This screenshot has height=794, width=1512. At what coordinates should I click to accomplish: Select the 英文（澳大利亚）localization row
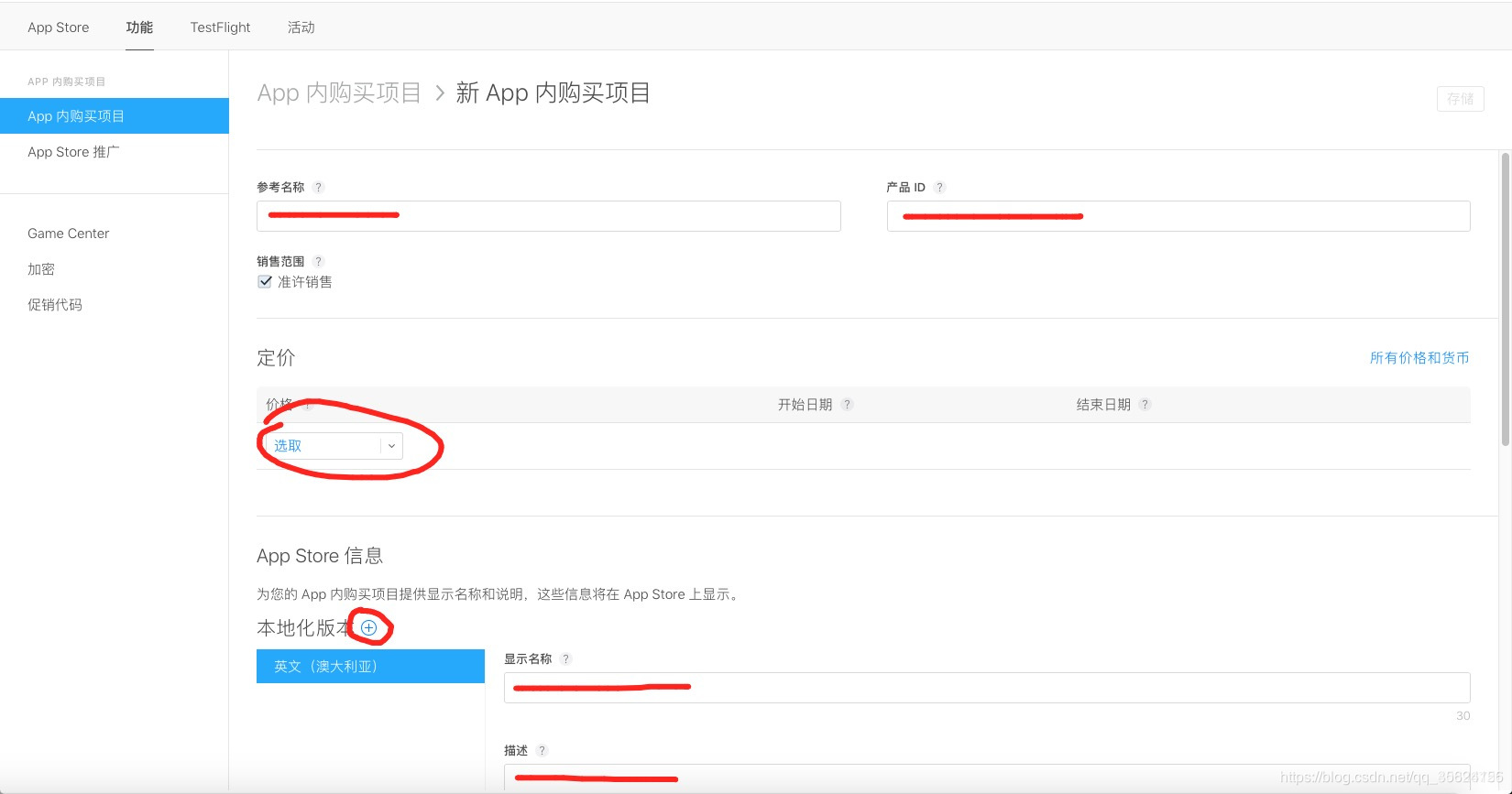[x=370, y=667]
